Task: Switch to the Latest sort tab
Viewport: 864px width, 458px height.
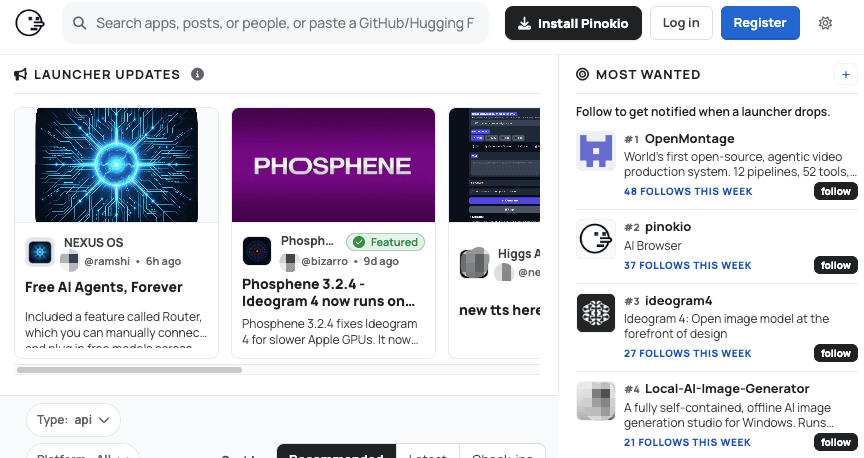Action: coord(428,451)
